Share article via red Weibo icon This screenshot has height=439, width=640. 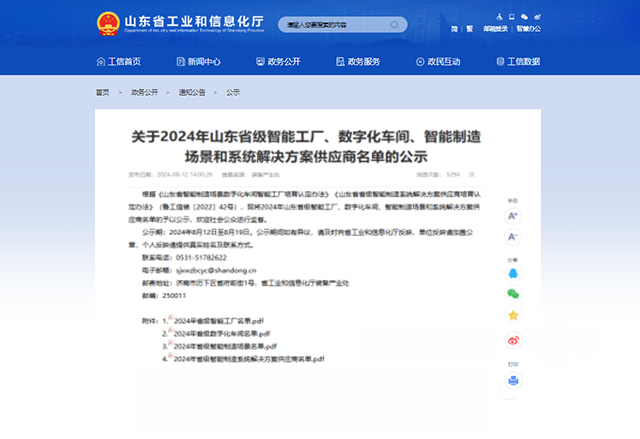(x=513, y=340)
